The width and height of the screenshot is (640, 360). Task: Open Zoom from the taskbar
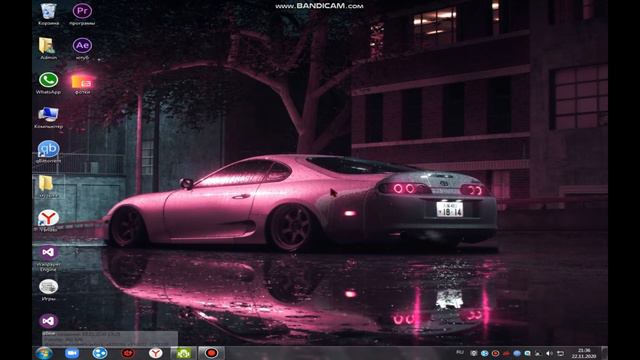click(x=72, y=353)
